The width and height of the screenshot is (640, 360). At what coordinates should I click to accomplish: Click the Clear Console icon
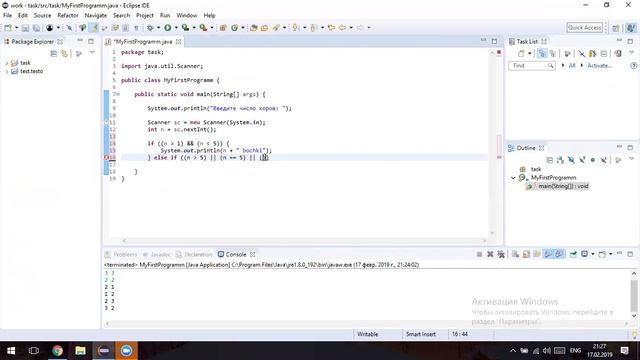point(516,254)
